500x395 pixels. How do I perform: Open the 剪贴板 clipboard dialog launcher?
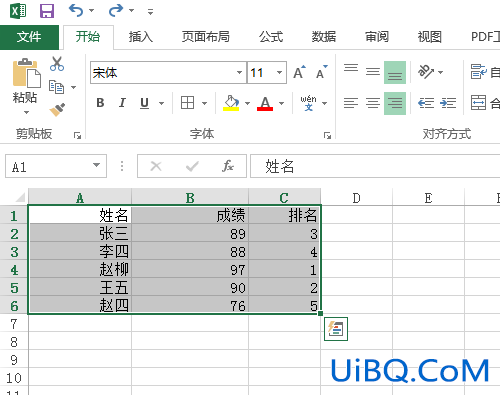point(77,135)
